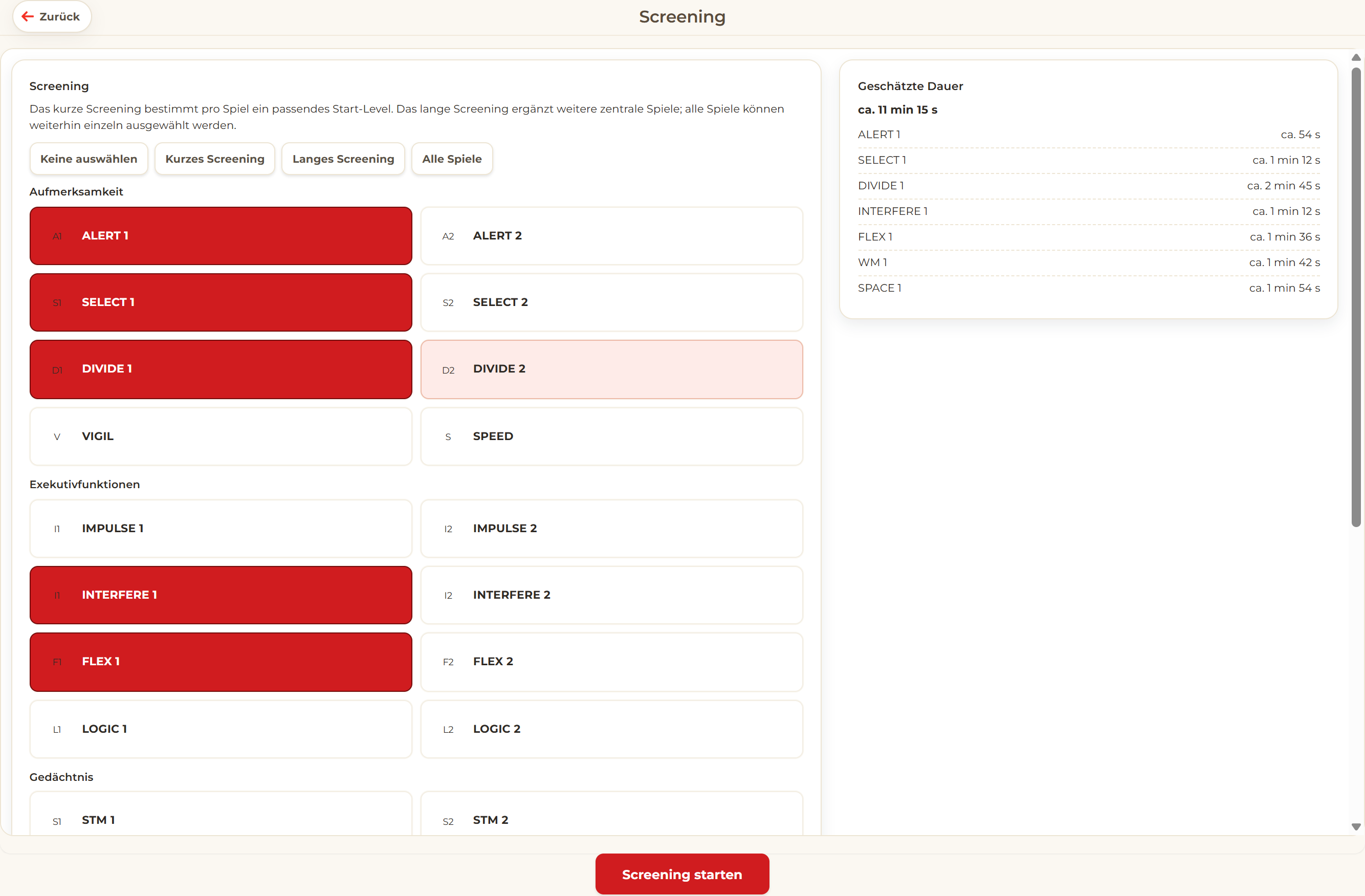The height and width of the screenshot is (896, 1365).
Task: Enable the DIVIDE 2 game tile
Action: 612,369
